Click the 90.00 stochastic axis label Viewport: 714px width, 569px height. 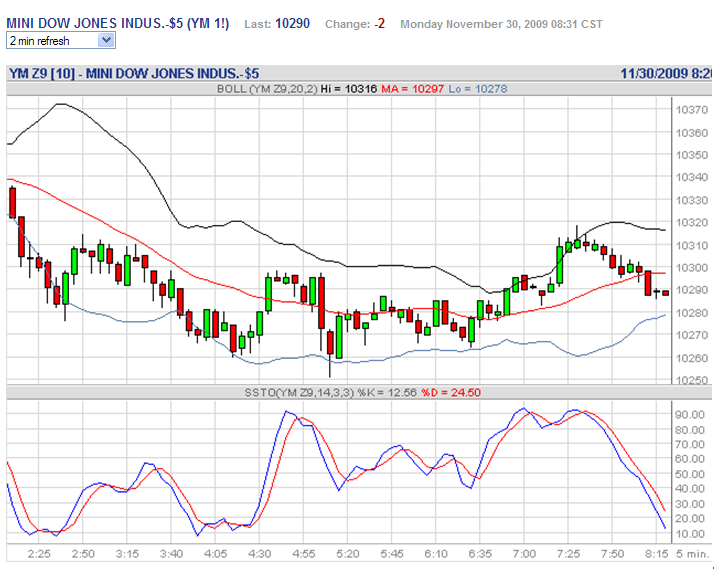692,414
